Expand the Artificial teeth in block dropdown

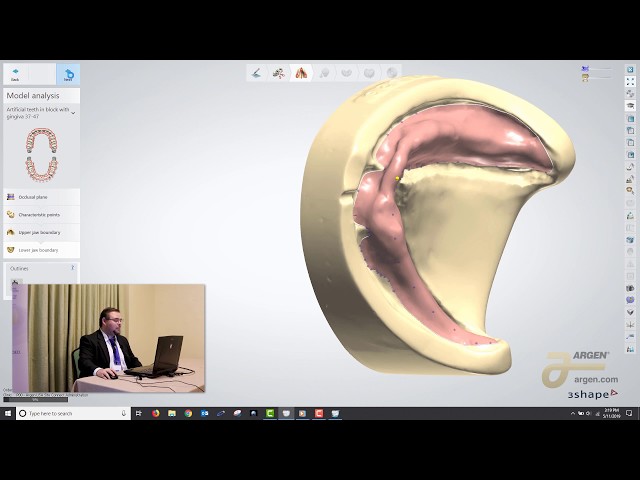point(73,113)
